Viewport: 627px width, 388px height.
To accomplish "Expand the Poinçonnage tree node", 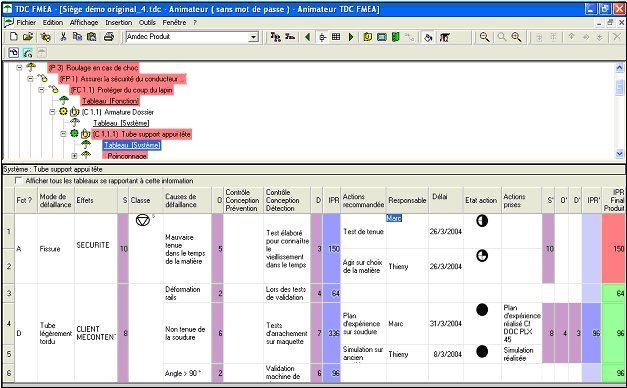I will 74,156.
